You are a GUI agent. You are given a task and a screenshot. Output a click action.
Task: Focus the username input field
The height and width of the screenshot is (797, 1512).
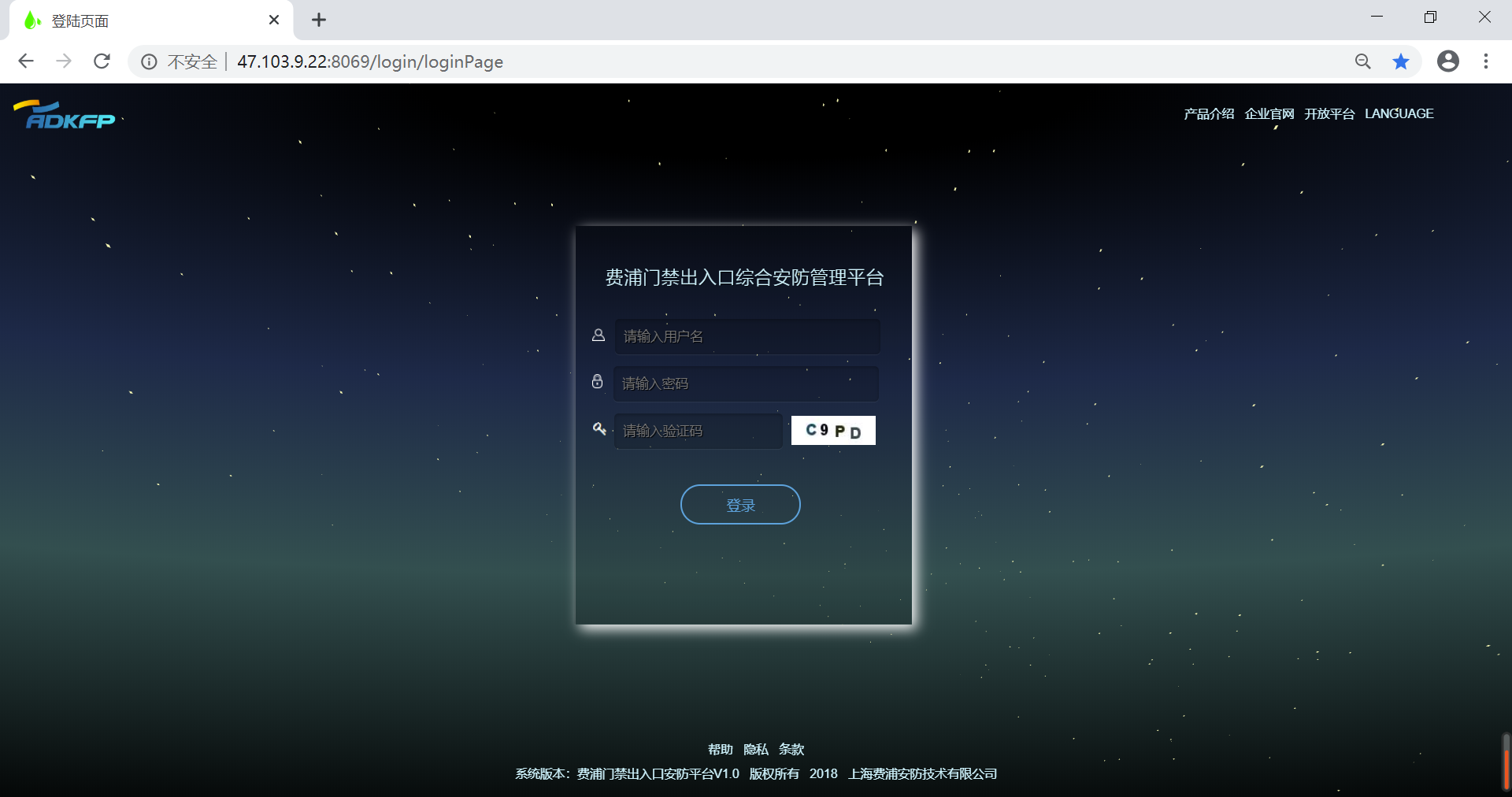point(747,336)
